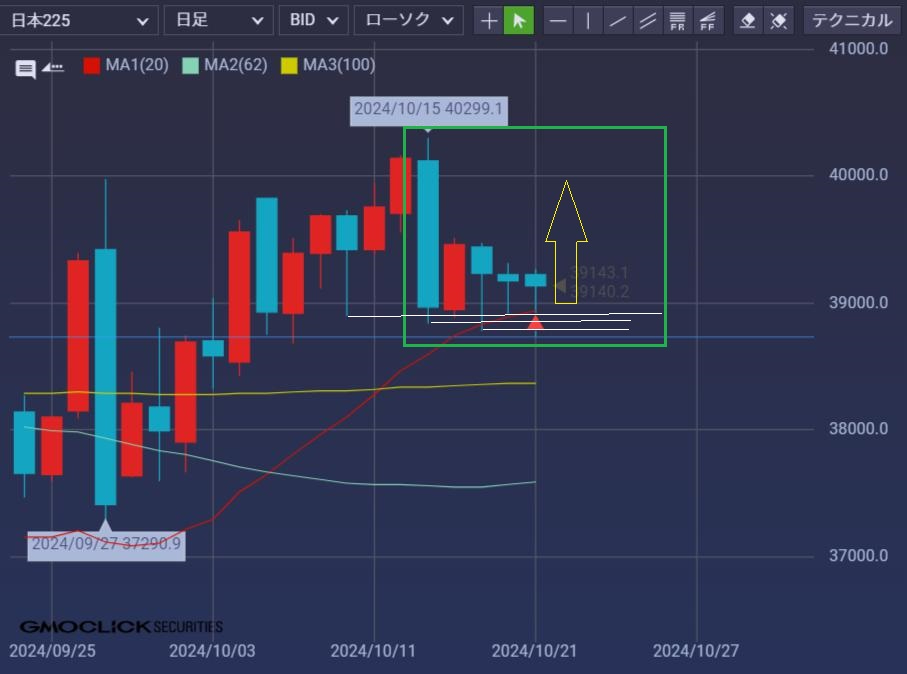Open the 日足 timeframe dropdown
Viewport: 907px width, 674px height.
219,21
